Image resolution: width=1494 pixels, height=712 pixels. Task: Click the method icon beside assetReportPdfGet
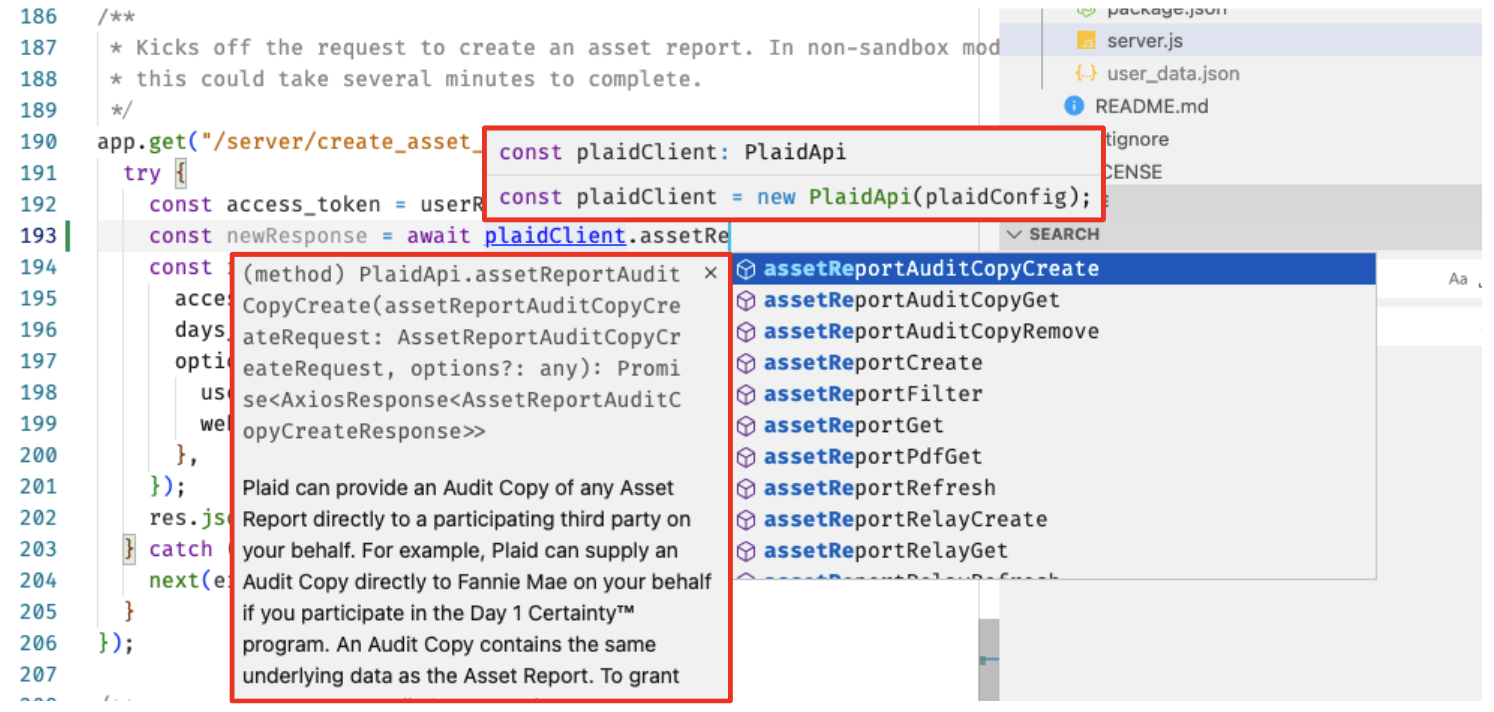pyautogui.click(x=745, y=457)
